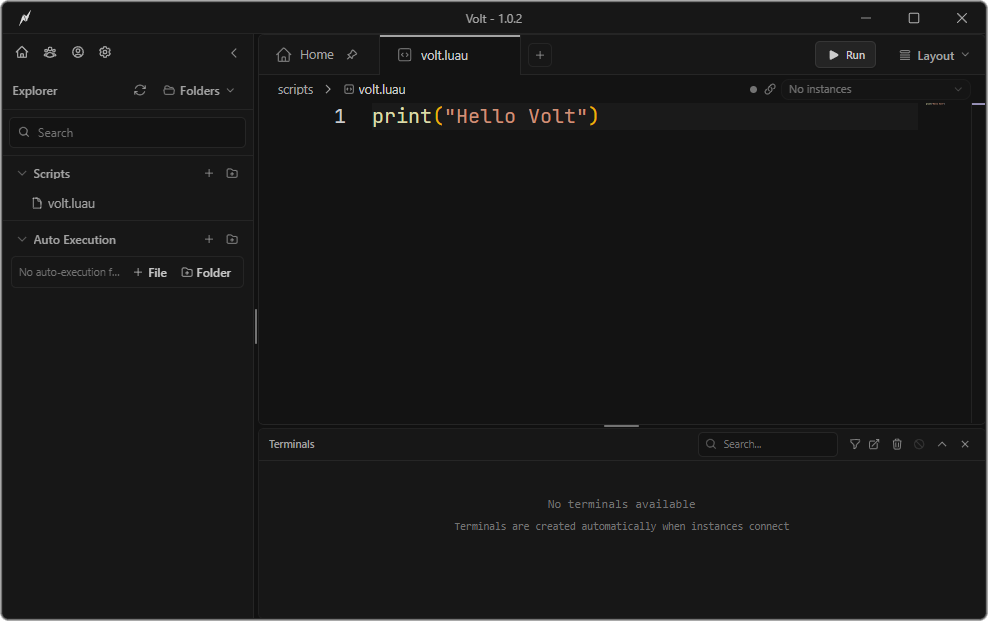Viewport: 988px width, 621px height.
Task: Click the Terminals panel title
Action: pos(292,444)
